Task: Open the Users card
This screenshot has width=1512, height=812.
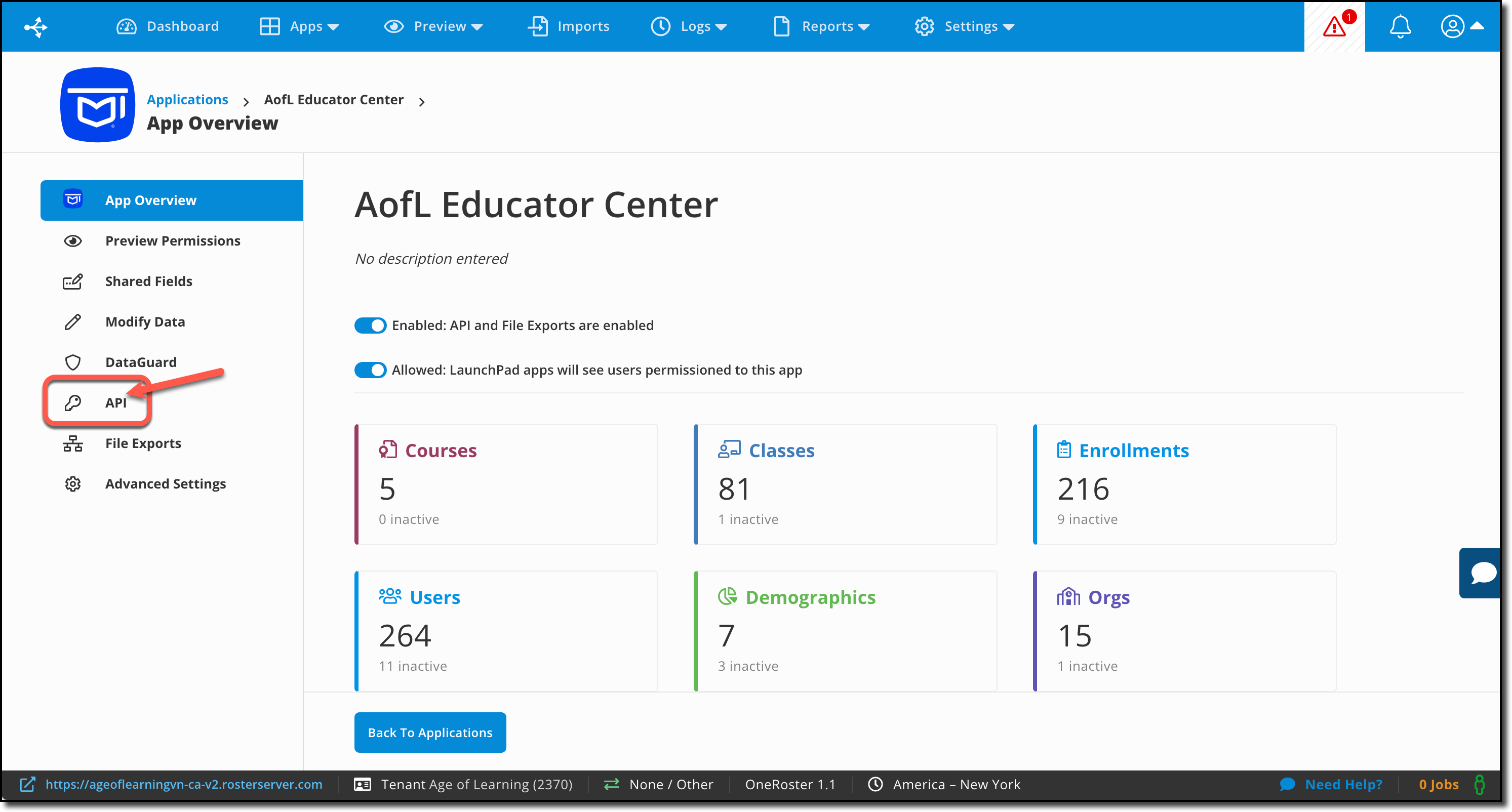Action: (506, 631)
